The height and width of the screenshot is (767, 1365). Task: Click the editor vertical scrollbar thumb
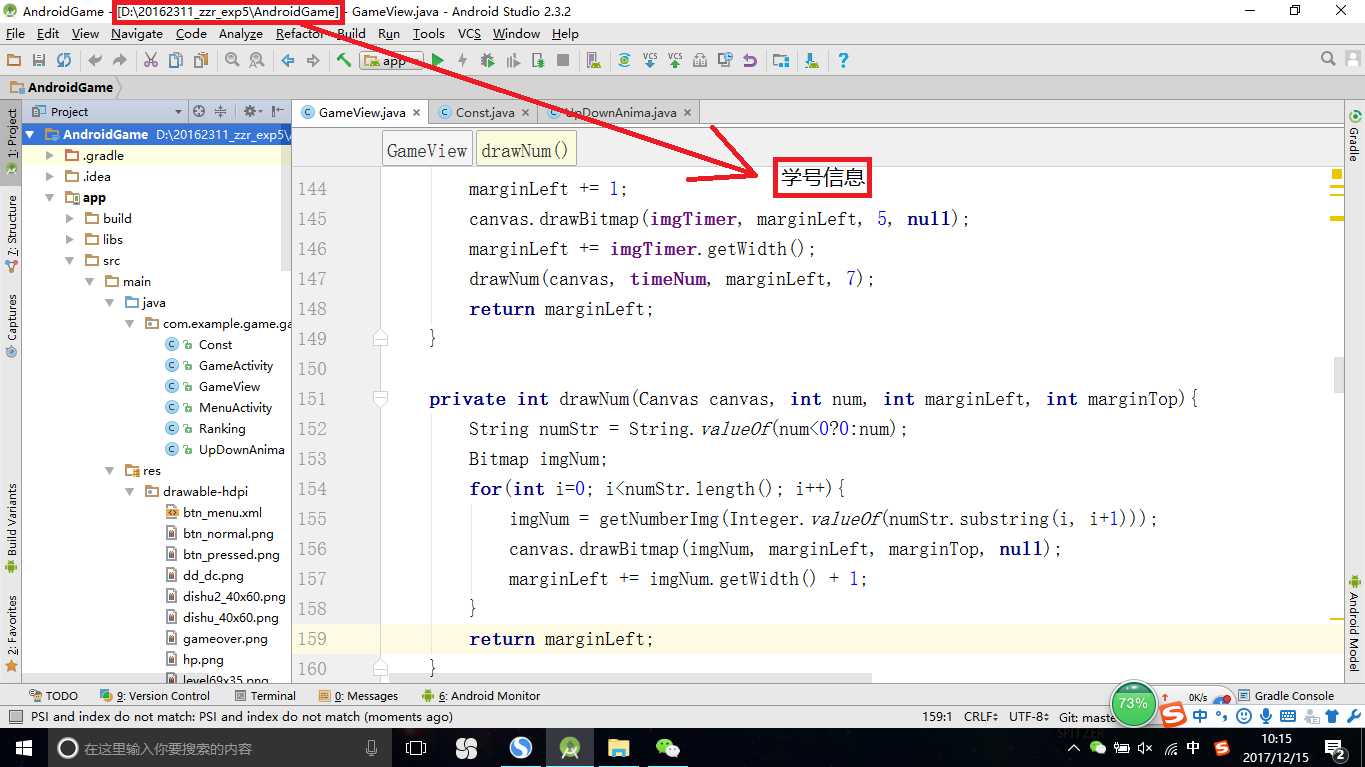pos(1339,374)
